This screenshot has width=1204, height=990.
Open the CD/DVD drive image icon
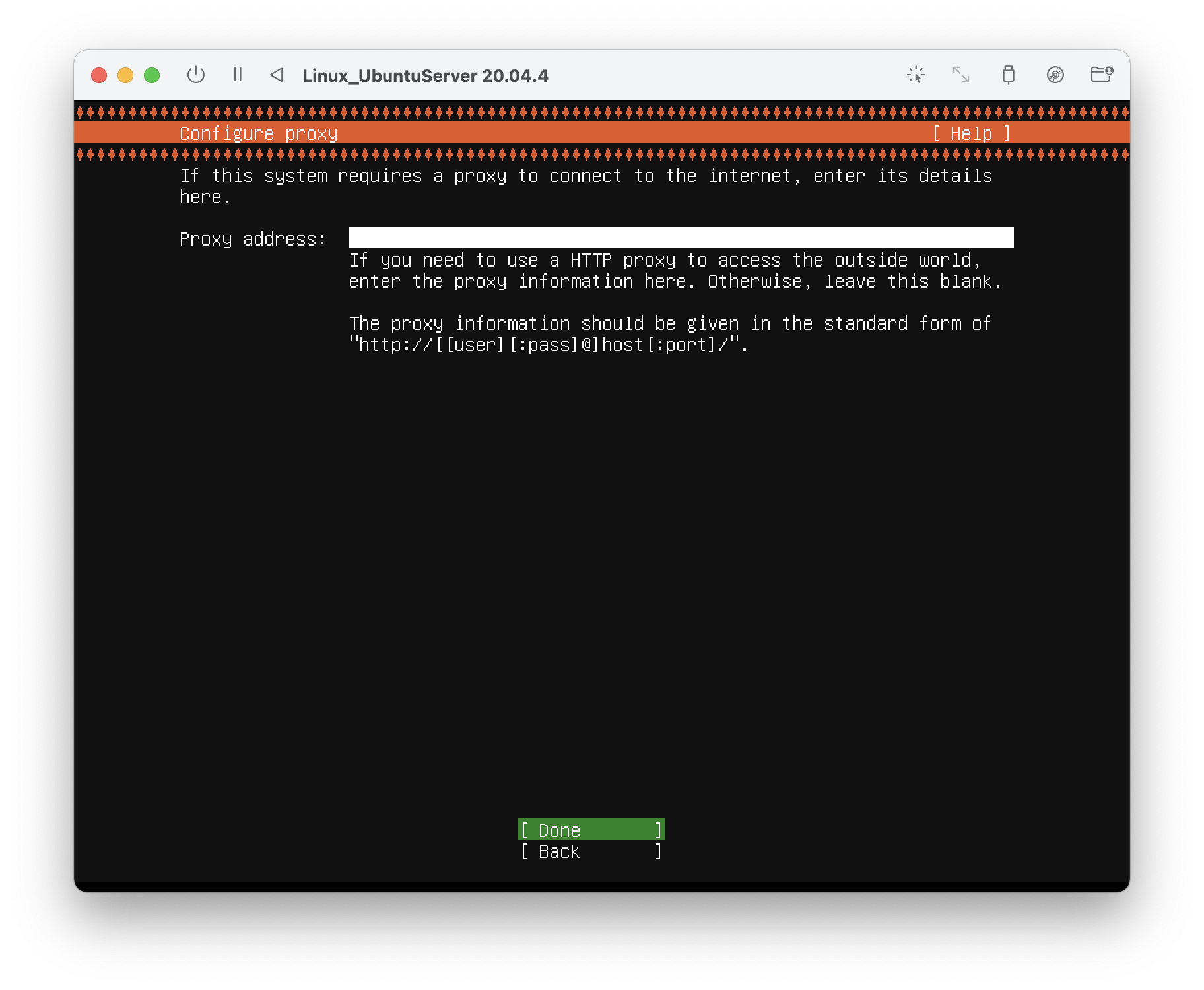[x=1055, y=75]
